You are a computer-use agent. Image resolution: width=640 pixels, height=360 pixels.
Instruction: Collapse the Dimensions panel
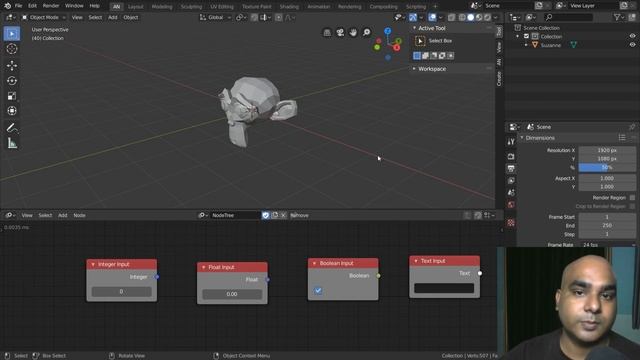click(x=522, y=138)
